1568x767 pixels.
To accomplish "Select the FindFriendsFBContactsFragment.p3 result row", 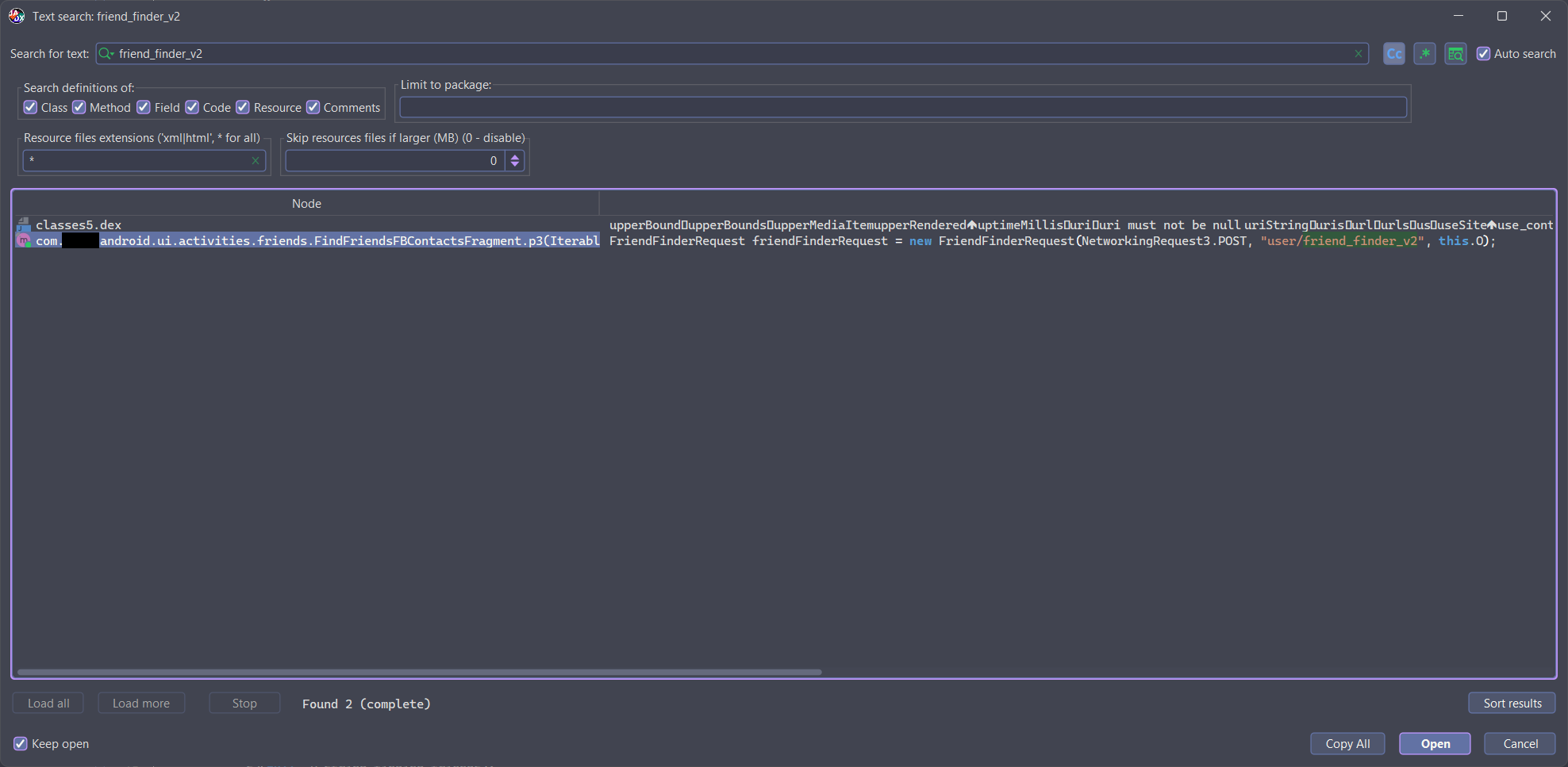I will point(784,240).
